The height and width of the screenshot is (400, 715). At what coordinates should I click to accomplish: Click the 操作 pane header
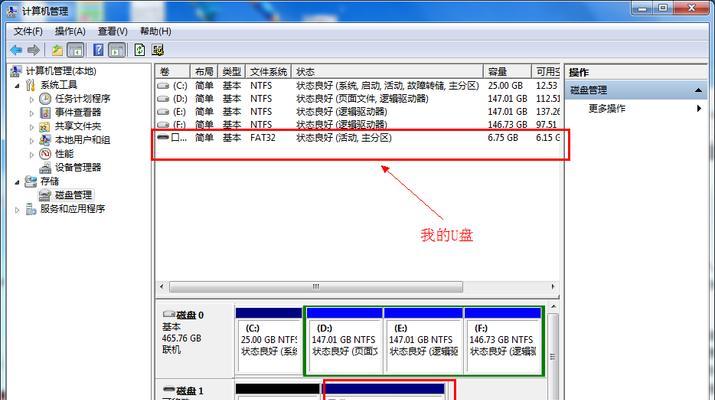[x=636, y=72]
